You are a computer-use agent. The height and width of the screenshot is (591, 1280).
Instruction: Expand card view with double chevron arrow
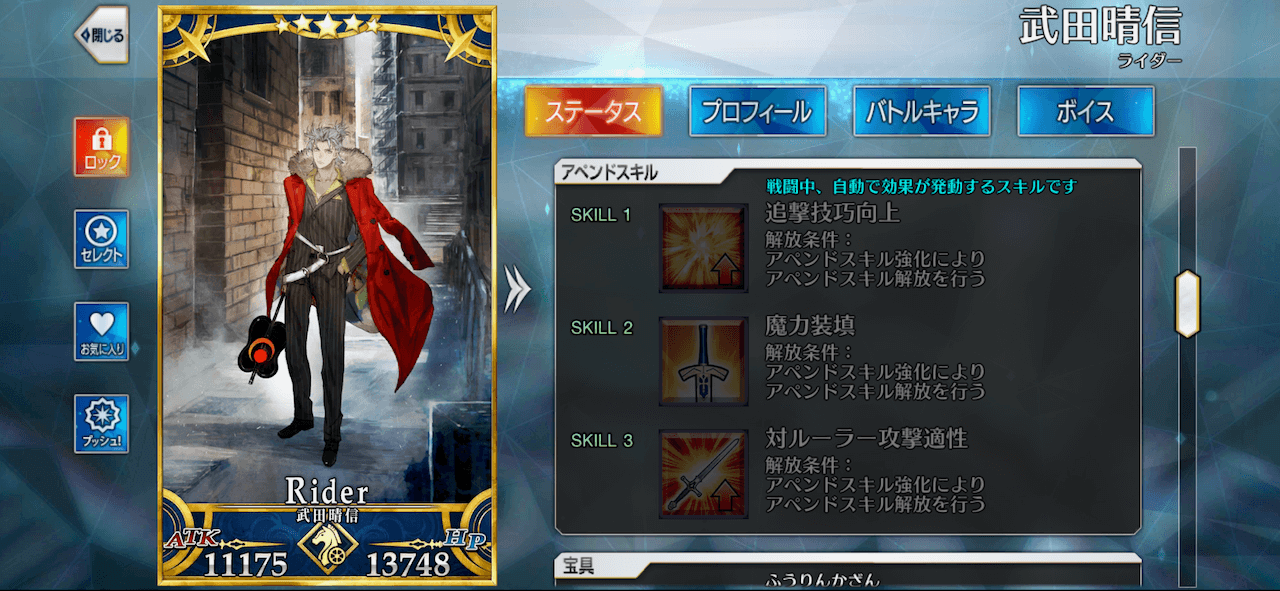click(x=517, y=290)
